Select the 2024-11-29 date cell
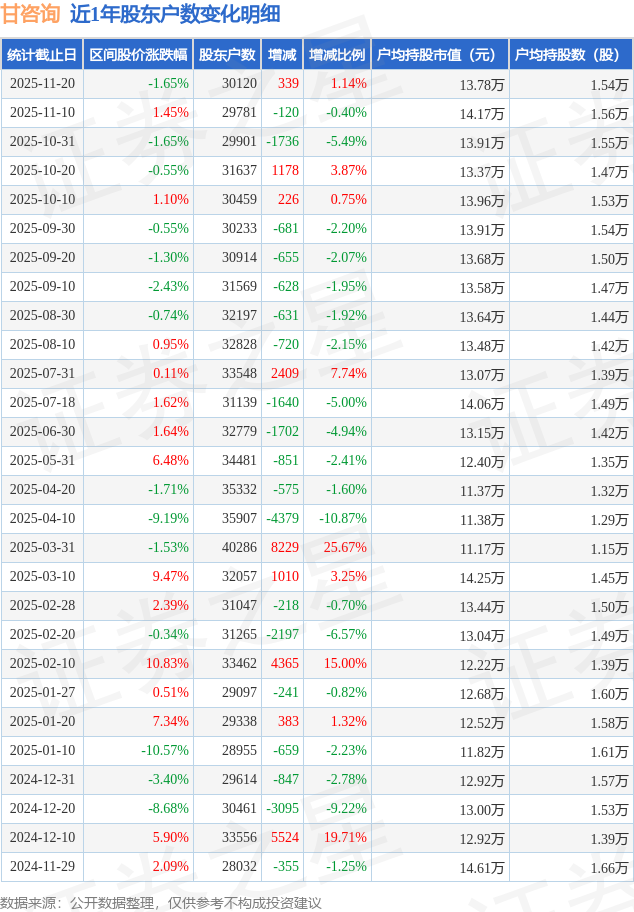The height and width of the screenshot is (912, 634). [42, 867]
